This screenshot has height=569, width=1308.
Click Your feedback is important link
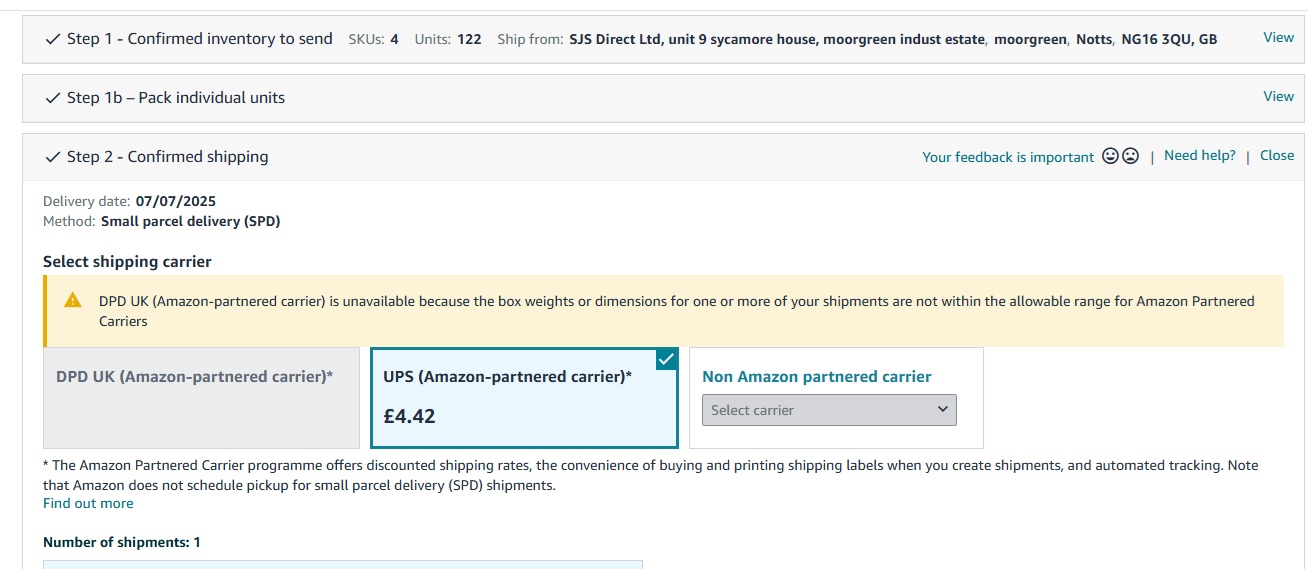[x=1008, y=157]
